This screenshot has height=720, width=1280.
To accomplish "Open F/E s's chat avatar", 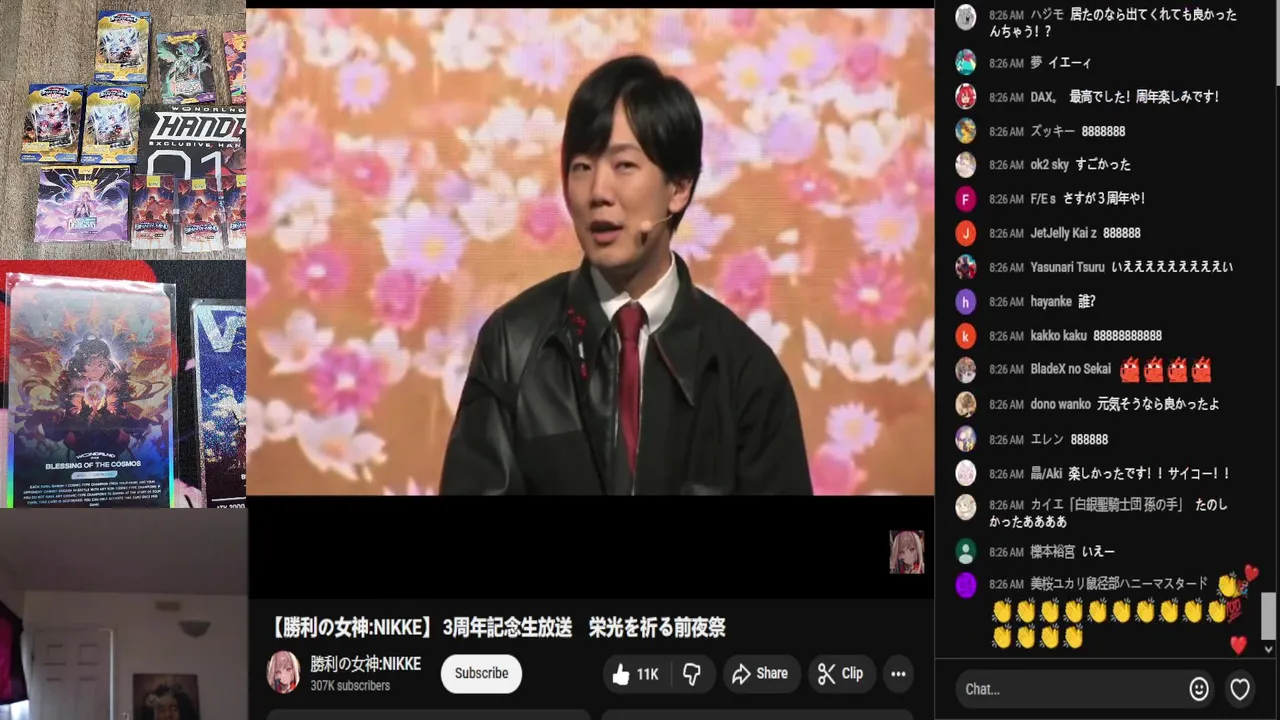I will click(x=965, y=199).
